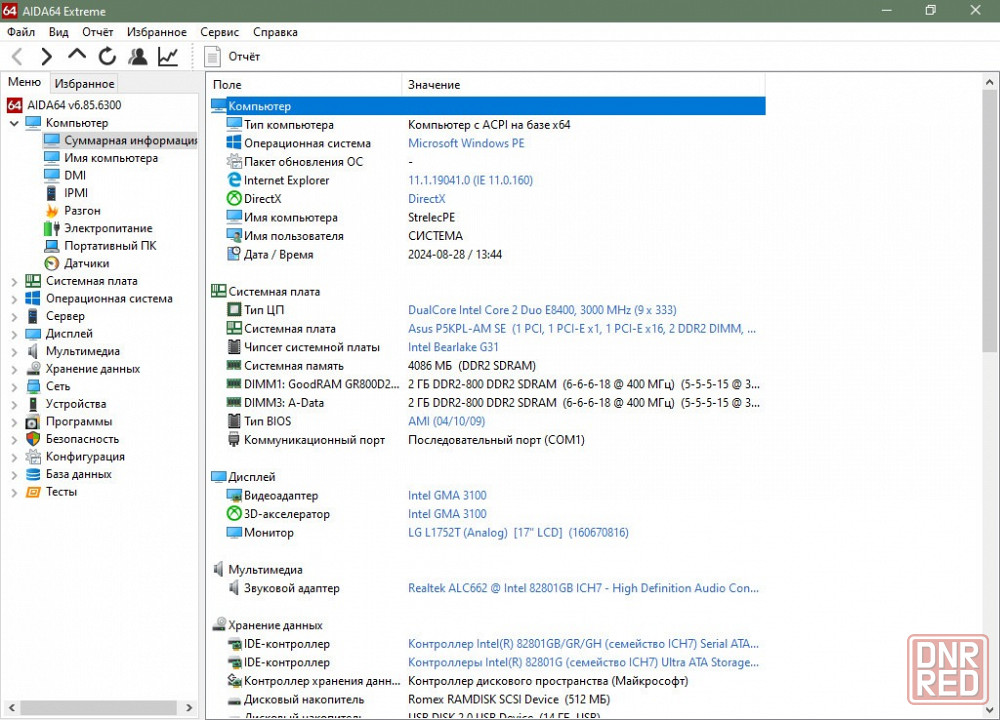Click the Звуковой адаптер speaker icon

(234, 588)
